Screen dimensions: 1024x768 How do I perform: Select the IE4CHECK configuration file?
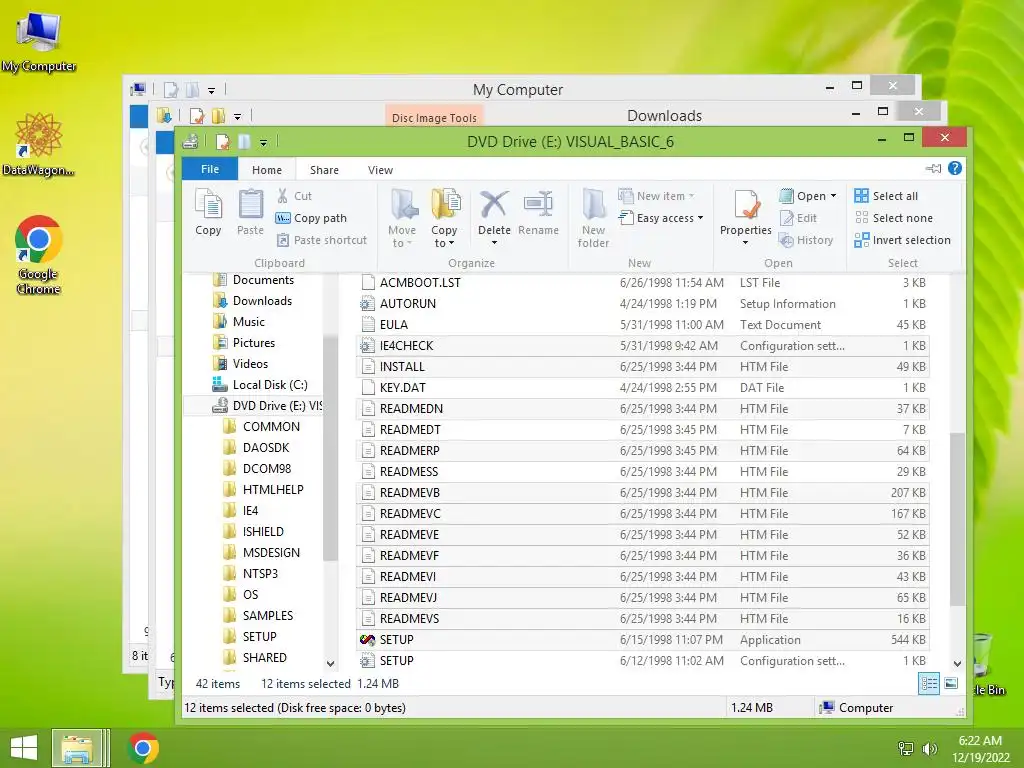(643, 345)
